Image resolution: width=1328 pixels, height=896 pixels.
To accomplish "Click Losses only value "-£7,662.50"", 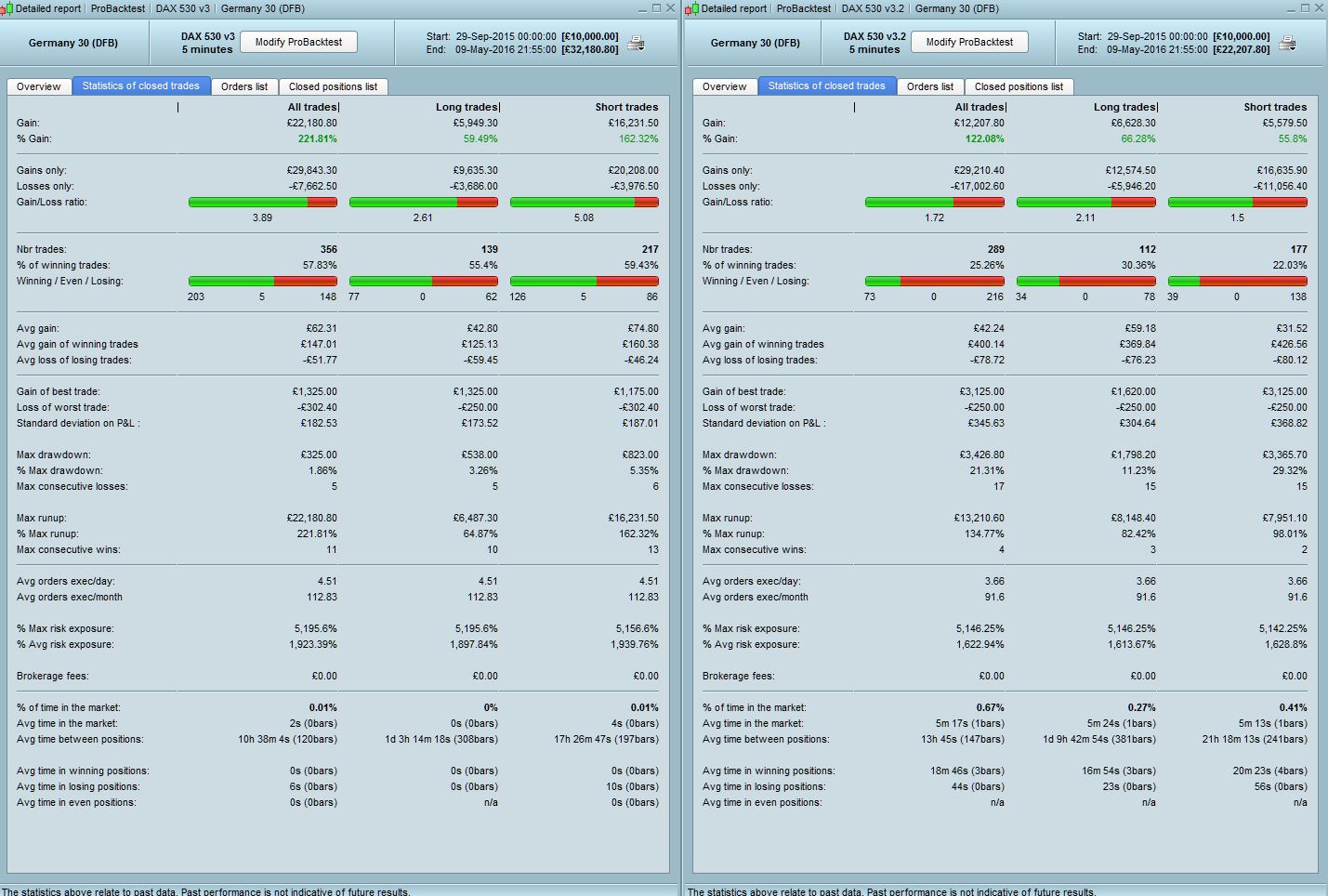I will click(312, 186).
